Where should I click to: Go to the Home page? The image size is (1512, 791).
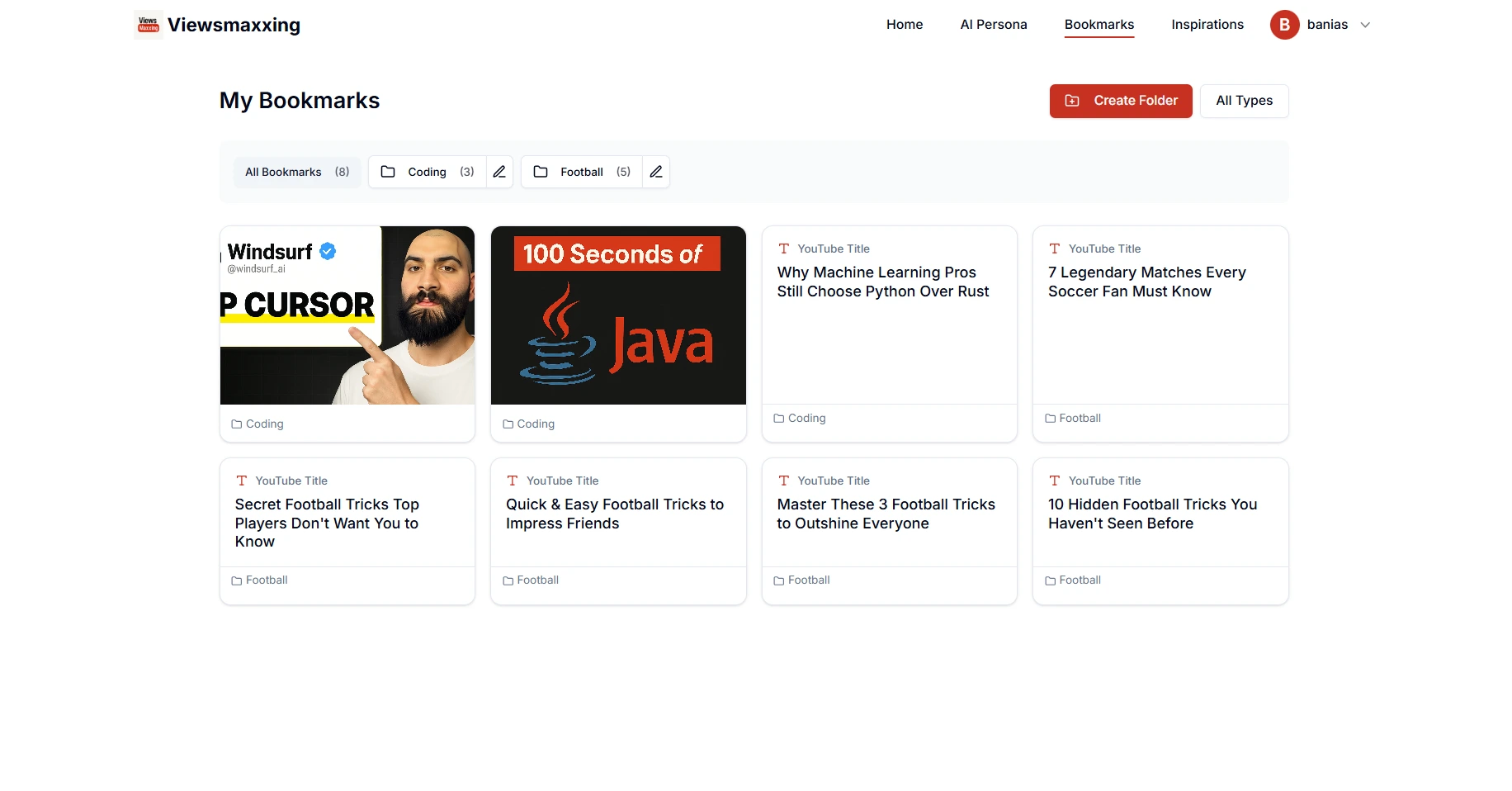905,25
